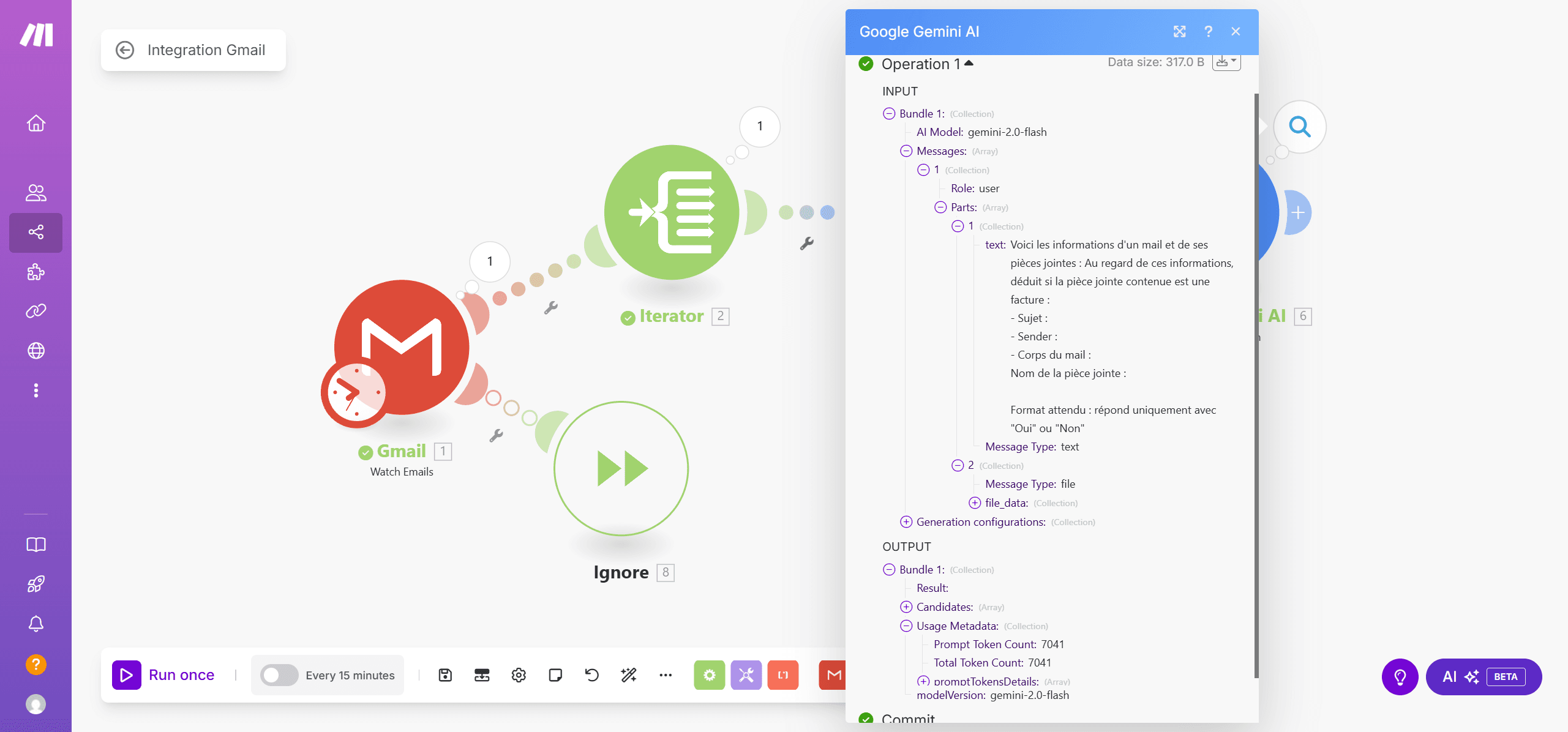Open the orange Help question icon

(x=36, y=664)
